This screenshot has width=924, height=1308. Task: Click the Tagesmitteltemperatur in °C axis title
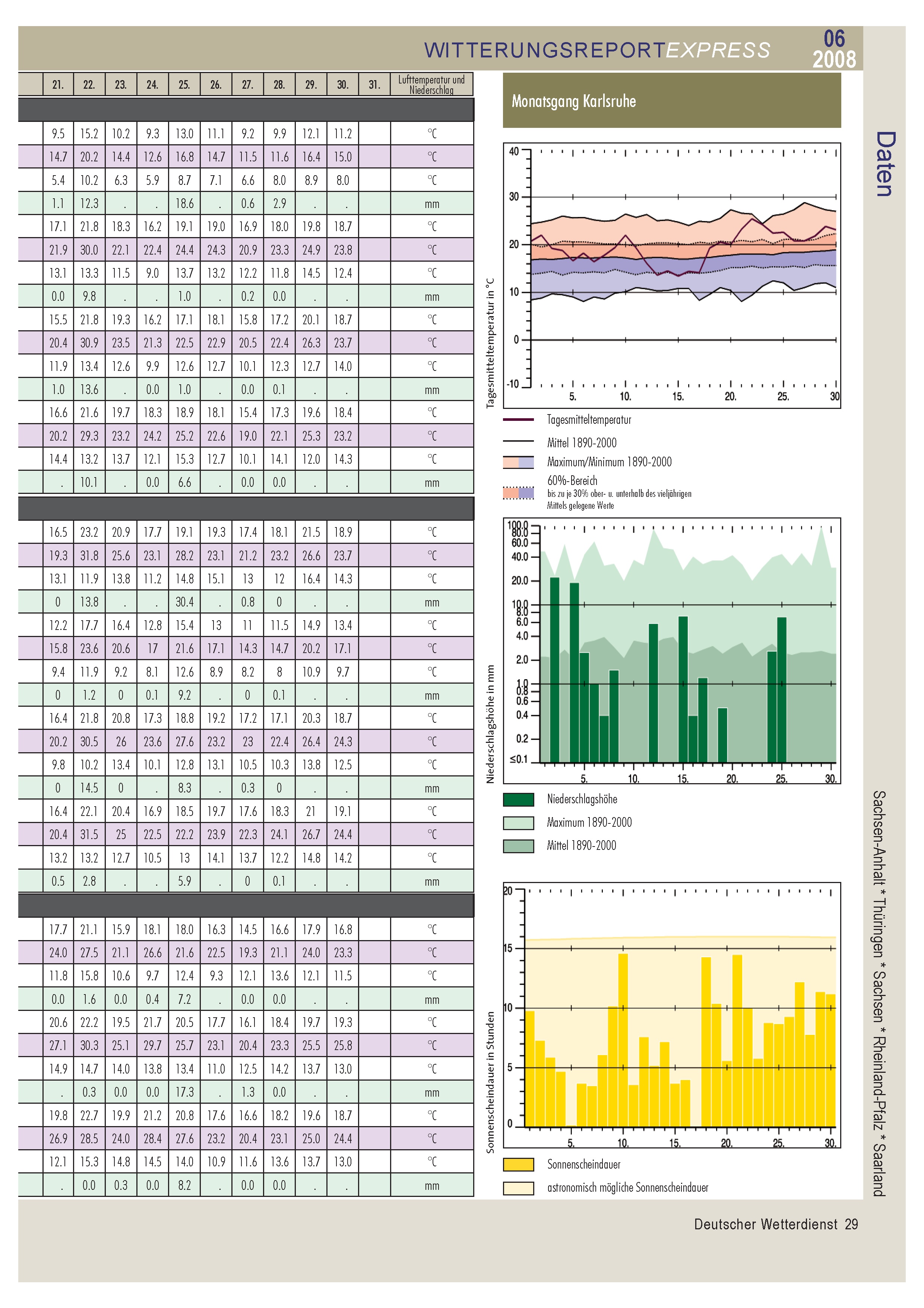tap(490, 343)
